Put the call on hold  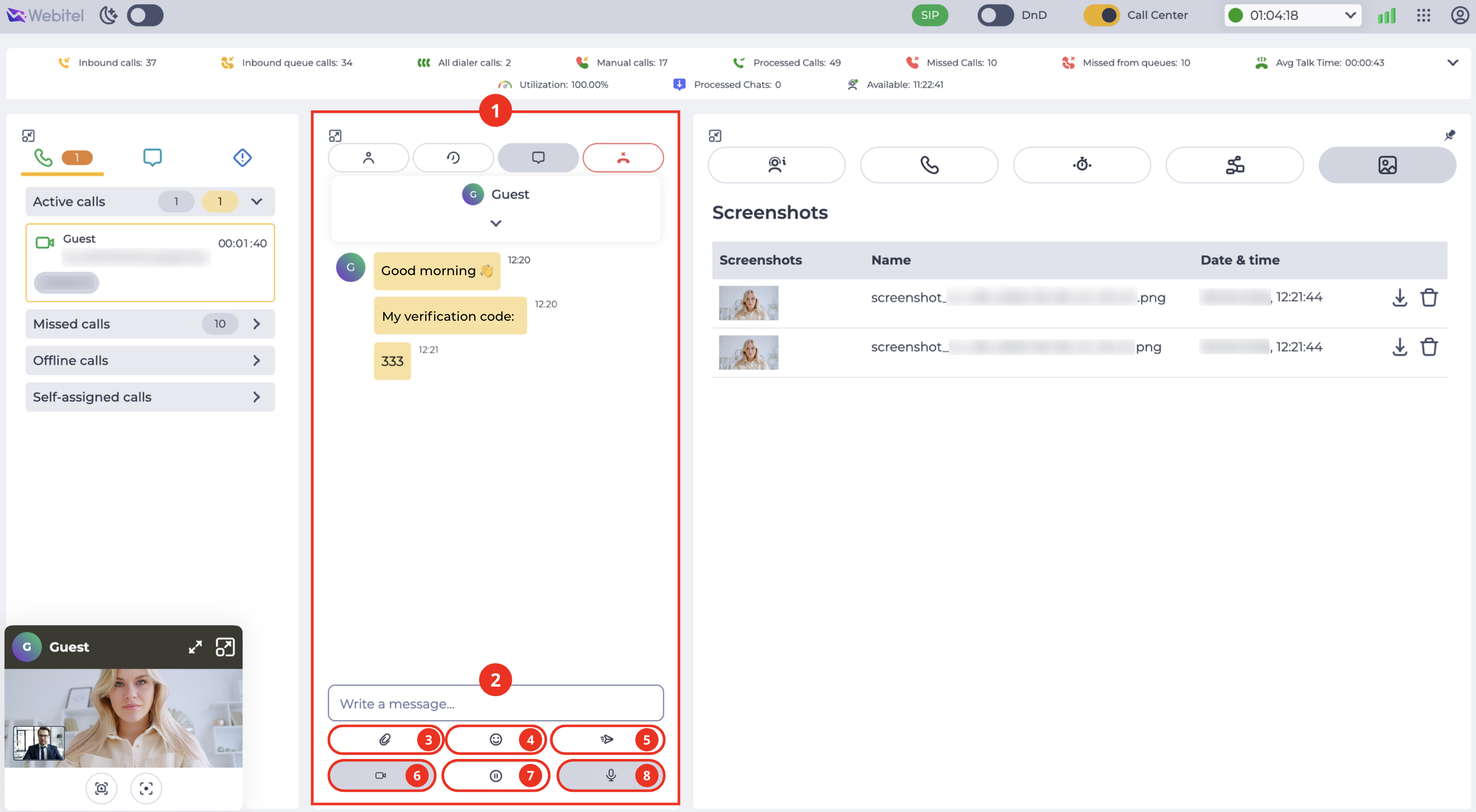pos(495,776)
